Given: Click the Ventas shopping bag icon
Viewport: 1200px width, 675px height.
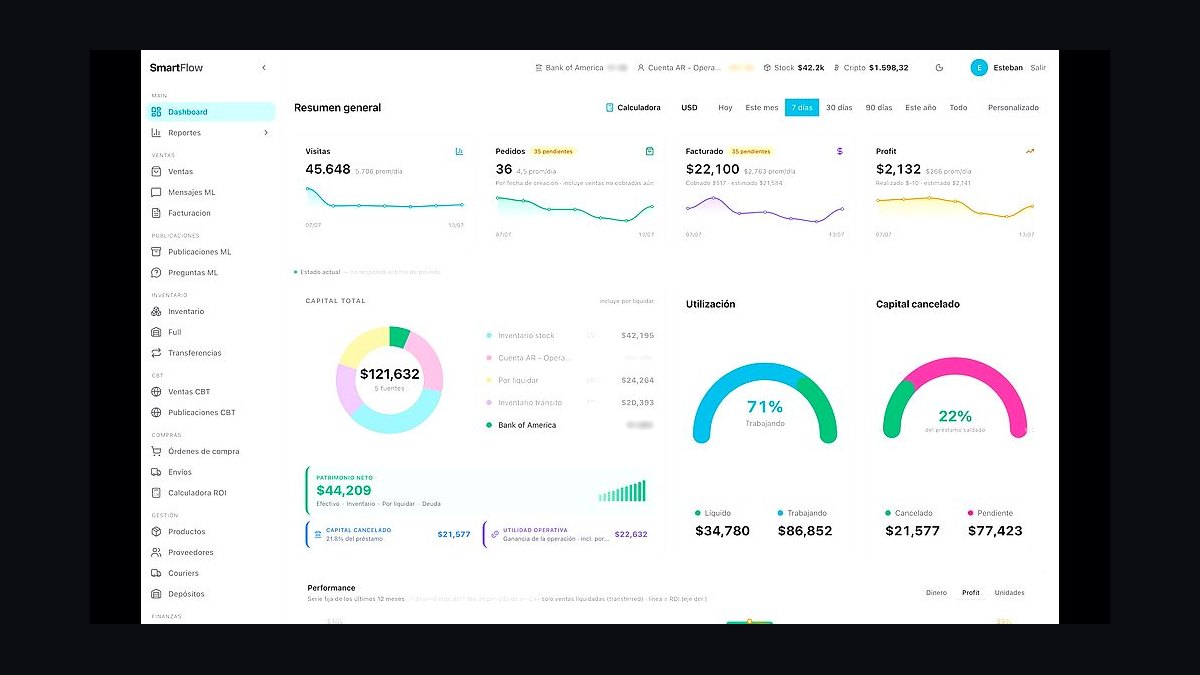Looking at the screenshot, I should [156, 172].
